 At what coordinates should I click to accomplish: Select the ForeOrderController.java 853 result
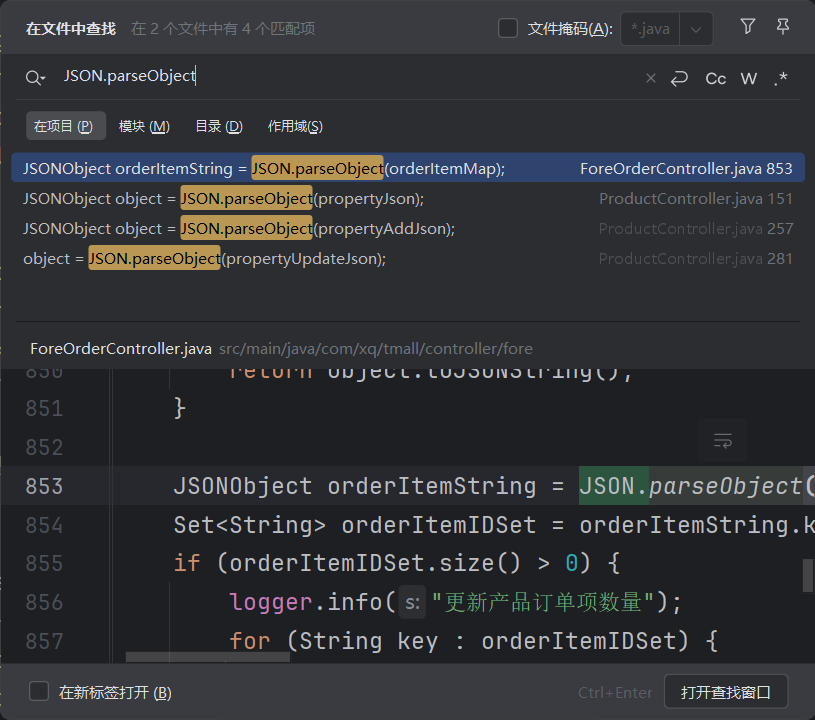click(x=408, y=168)
